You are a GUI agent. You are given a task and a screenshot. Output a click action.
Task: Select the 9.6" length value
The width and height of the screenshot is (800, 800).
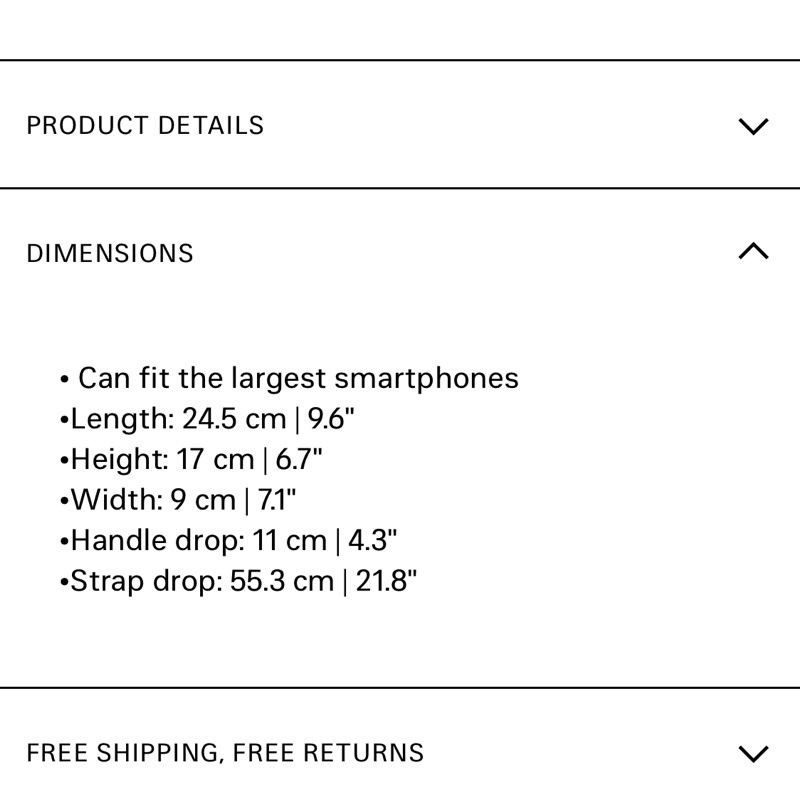click(x=328, y=419)
